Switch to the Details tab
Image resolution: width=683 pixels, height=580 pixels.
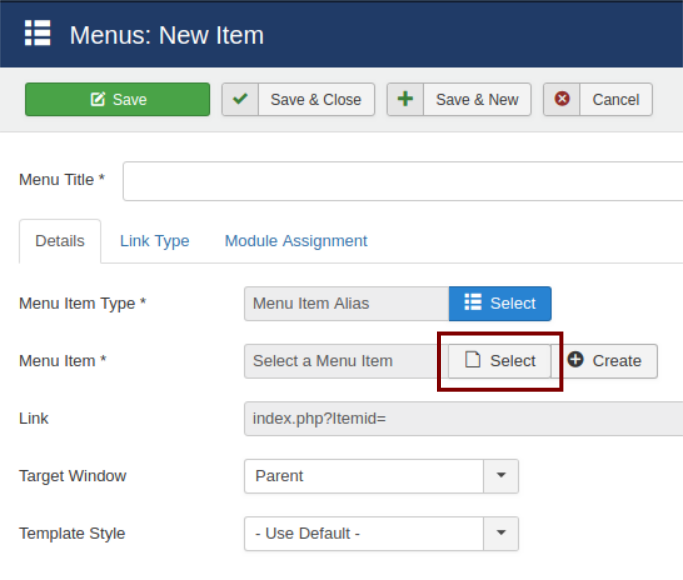(60, 241)
